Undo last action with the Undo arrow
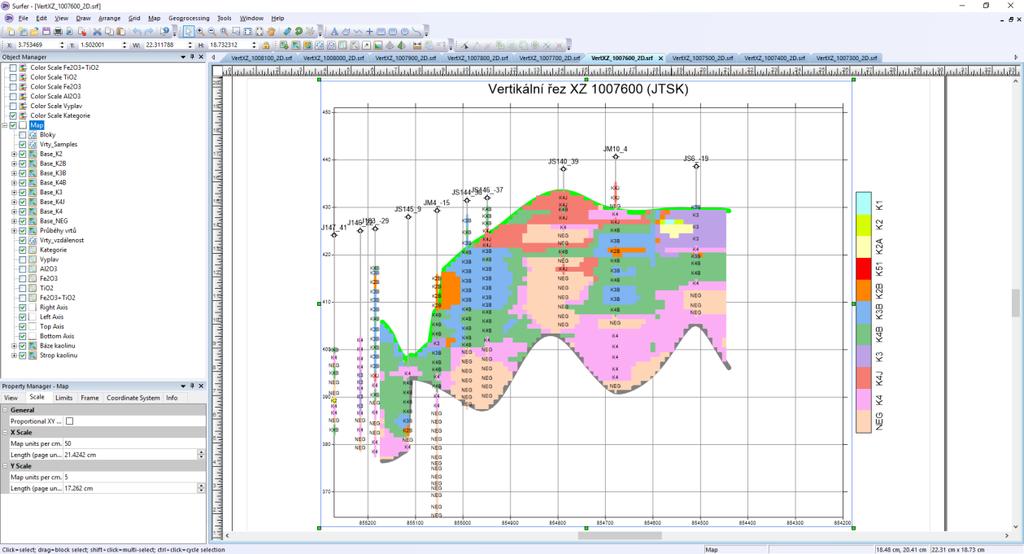This screenshot has height=554, width=1024. click(x=136, y=31)
